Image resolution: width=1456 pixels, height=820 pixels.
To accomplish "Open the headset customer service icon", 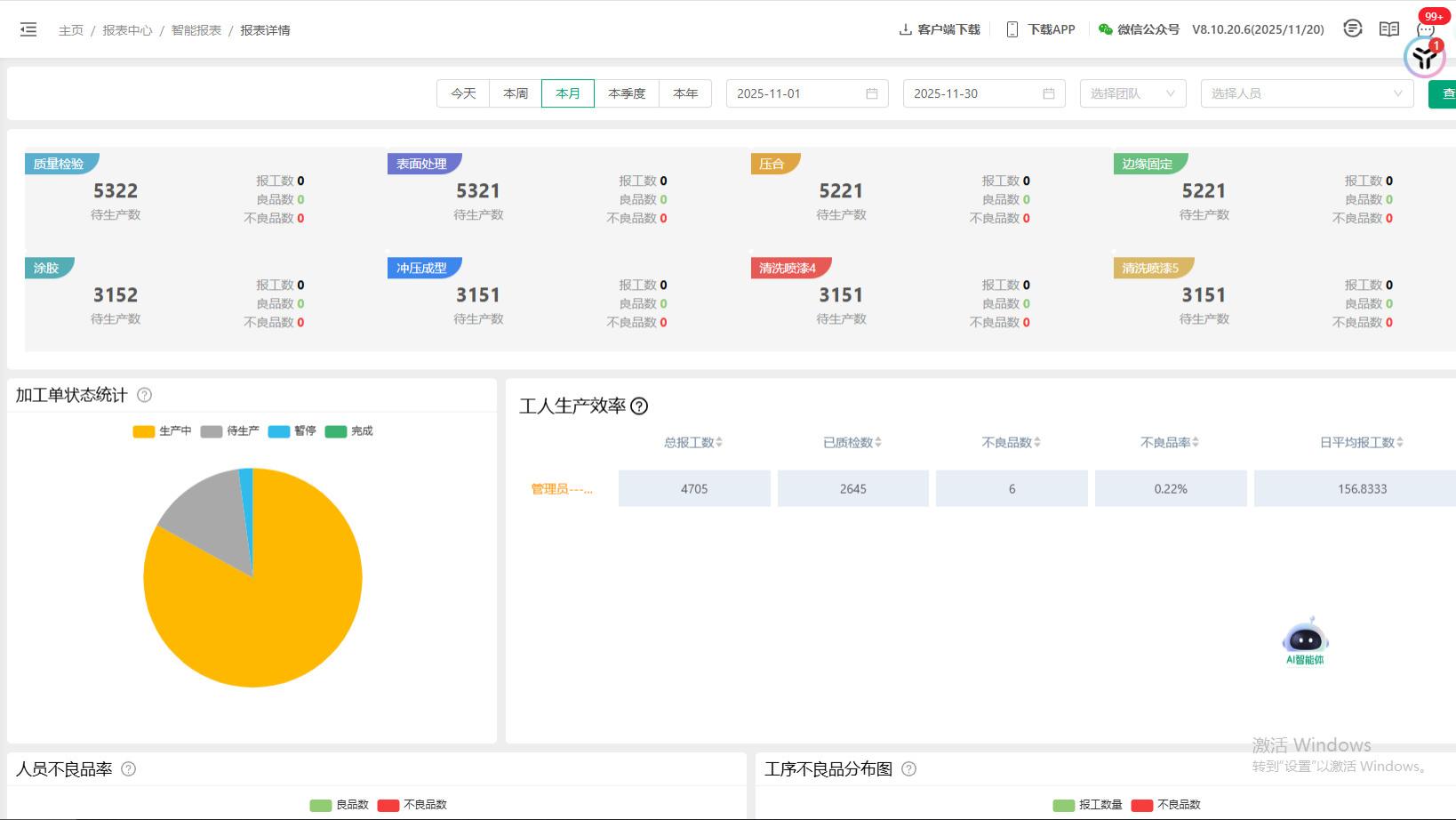I will click(1353, 28).
